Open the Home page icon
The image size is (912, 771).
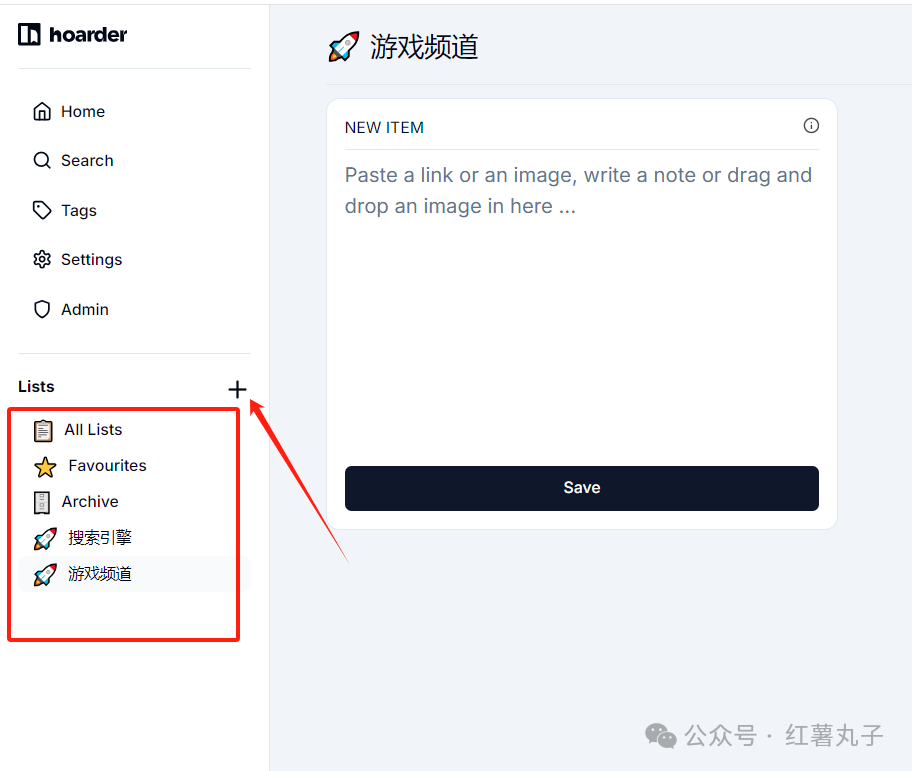click(x=42, y=111)
